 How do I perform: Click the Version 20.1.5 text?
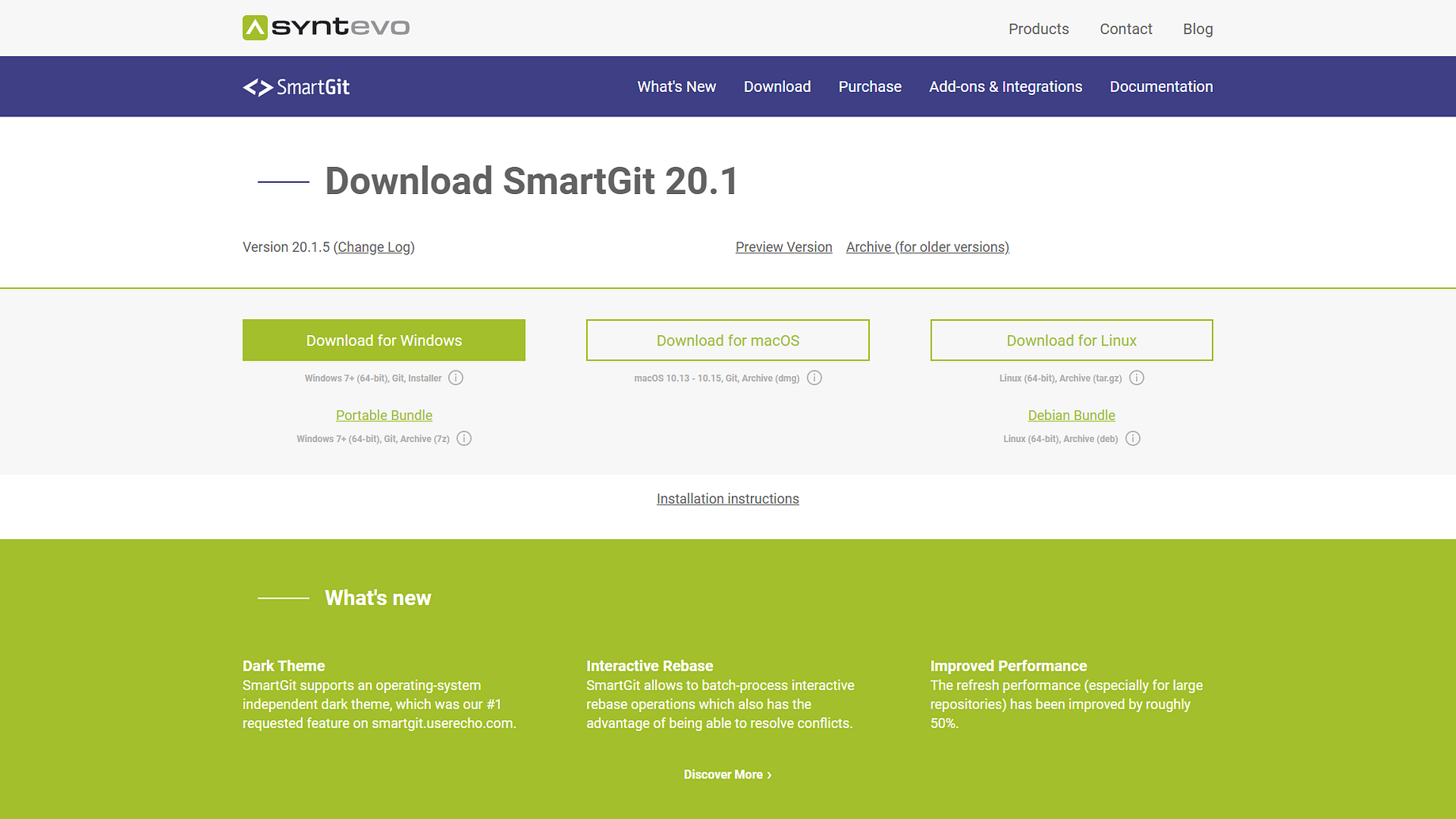[x=286, y=247]
